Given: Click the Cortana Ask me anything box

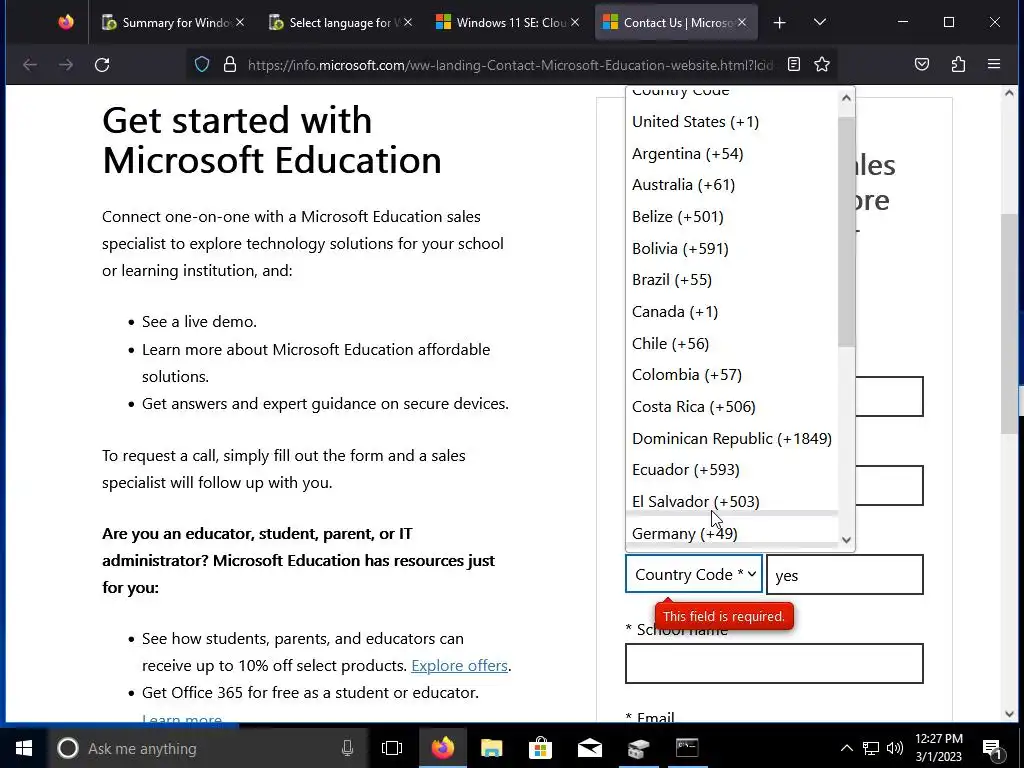Looking at the screenshot, I should [x=209, y=748].
